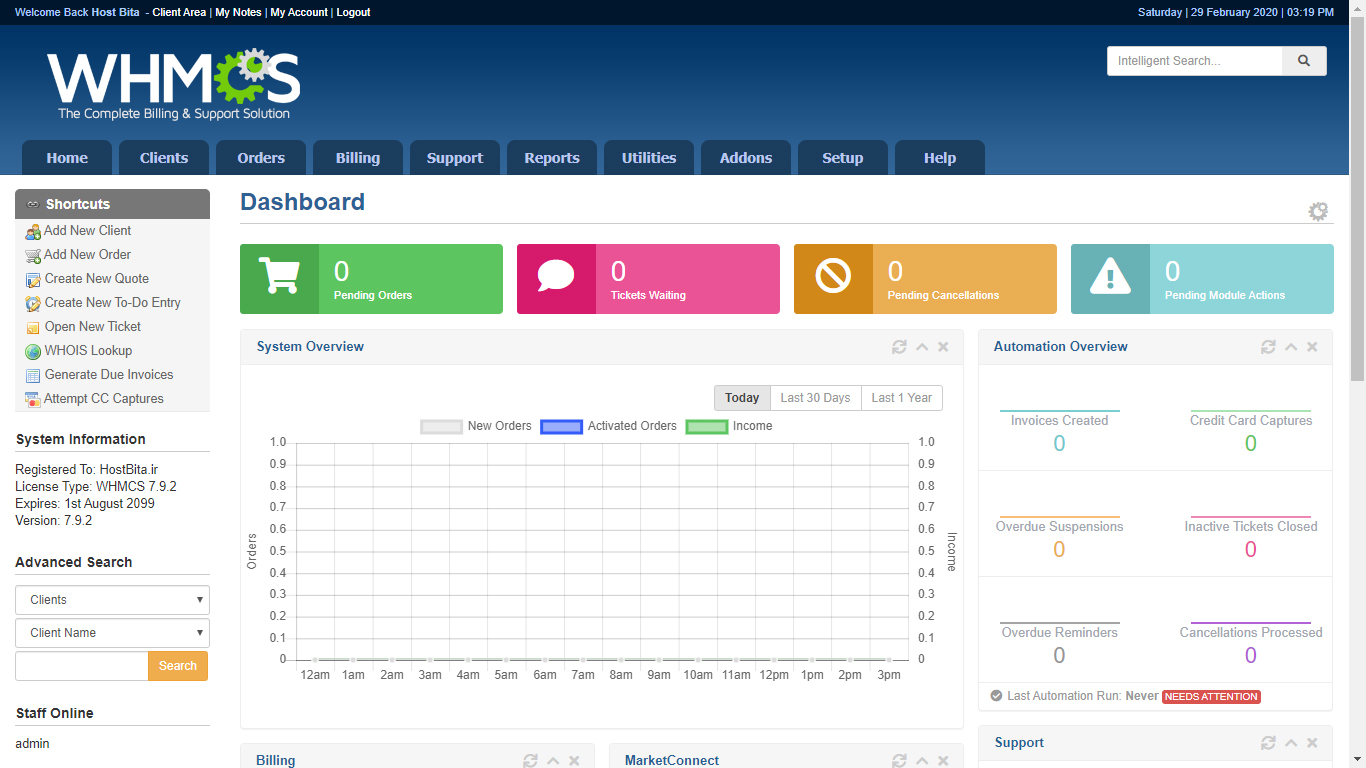Image resolution: width=1366 pixels, height=768 pixels.
Task: Refresh the Automation Overview widget
Action: (x=1268, y=347)
